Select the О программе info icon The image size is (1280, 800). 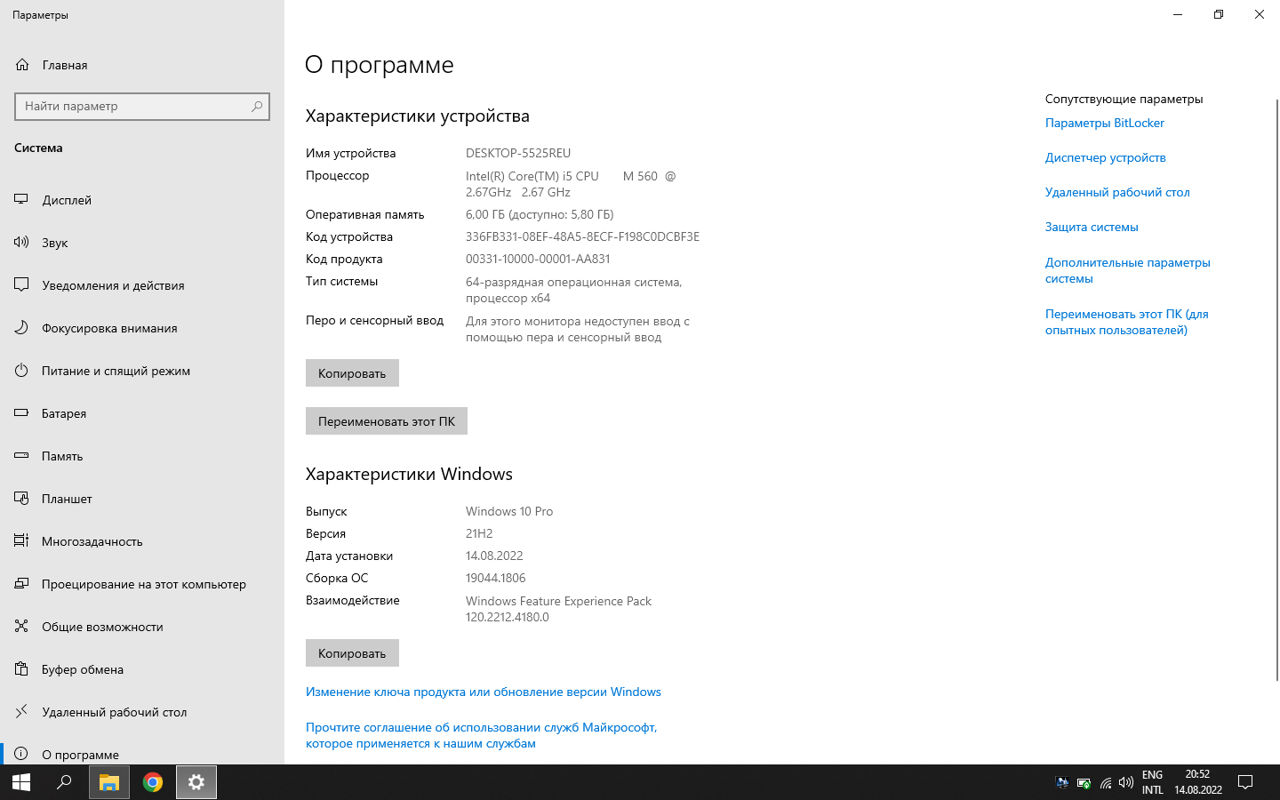(21, 755)
